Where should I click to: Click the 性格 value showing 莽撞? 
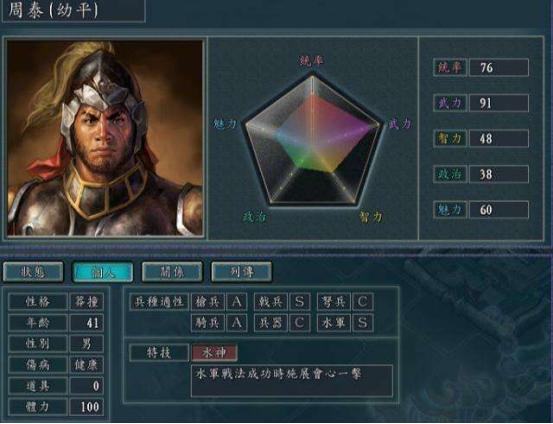click(87, 302)
